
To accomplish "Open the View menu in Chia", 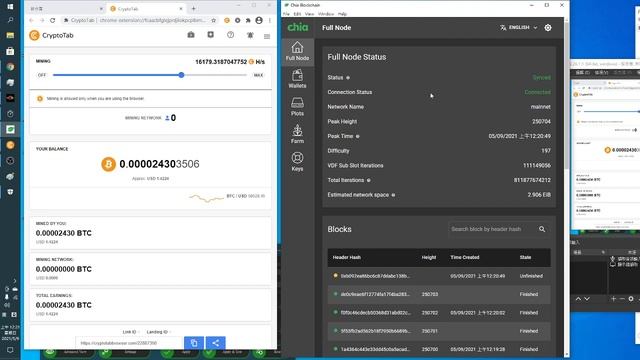I will (x=309, y=14).
